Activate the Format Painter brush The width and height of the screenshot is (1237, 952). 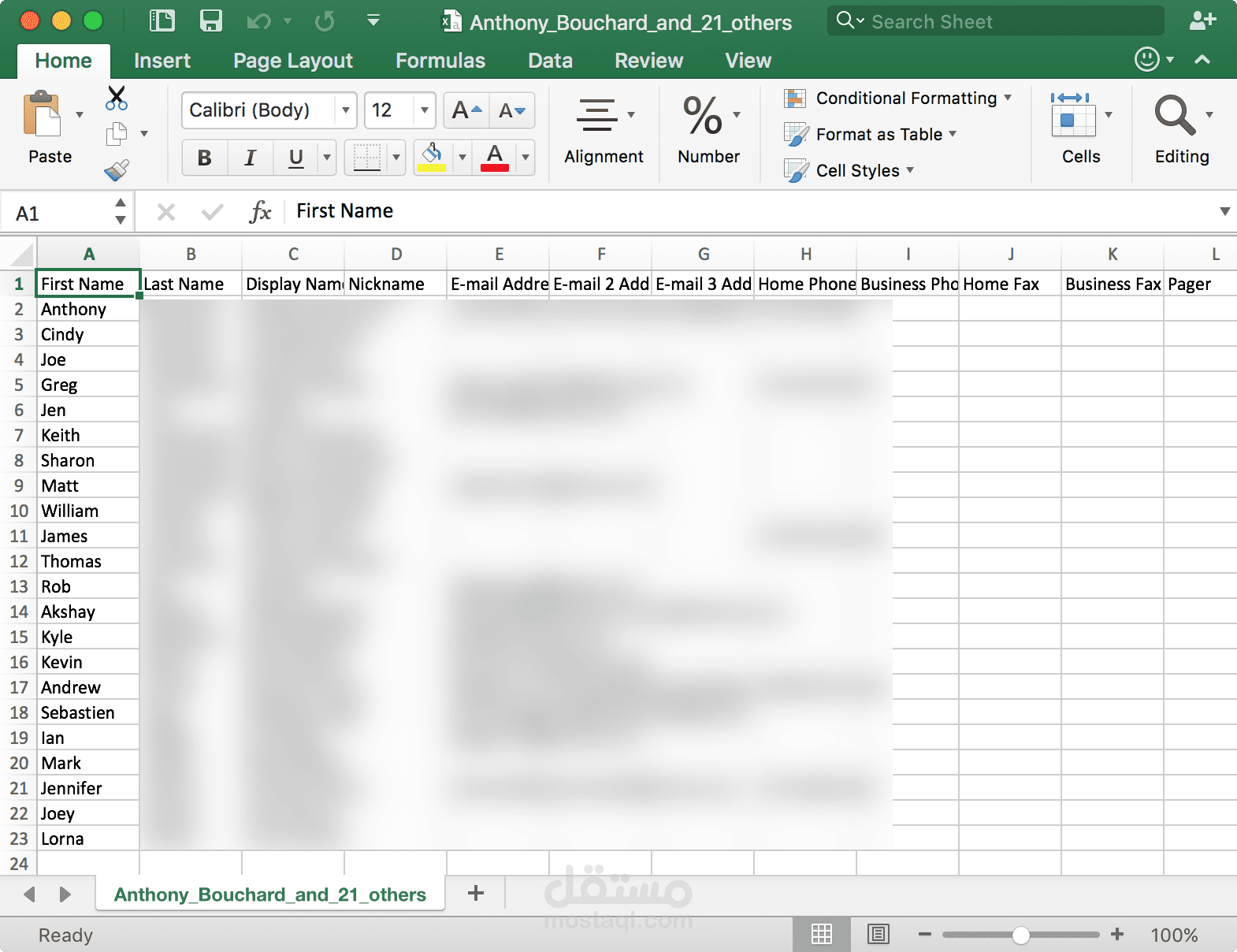(117, 170)
